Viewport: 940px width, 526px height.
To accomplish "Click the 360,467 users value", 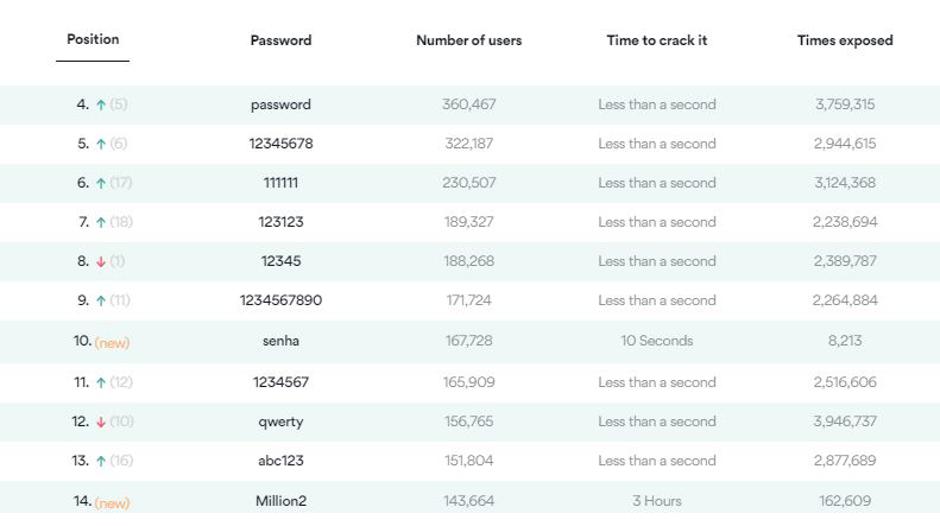I will (x=469, y=105).
